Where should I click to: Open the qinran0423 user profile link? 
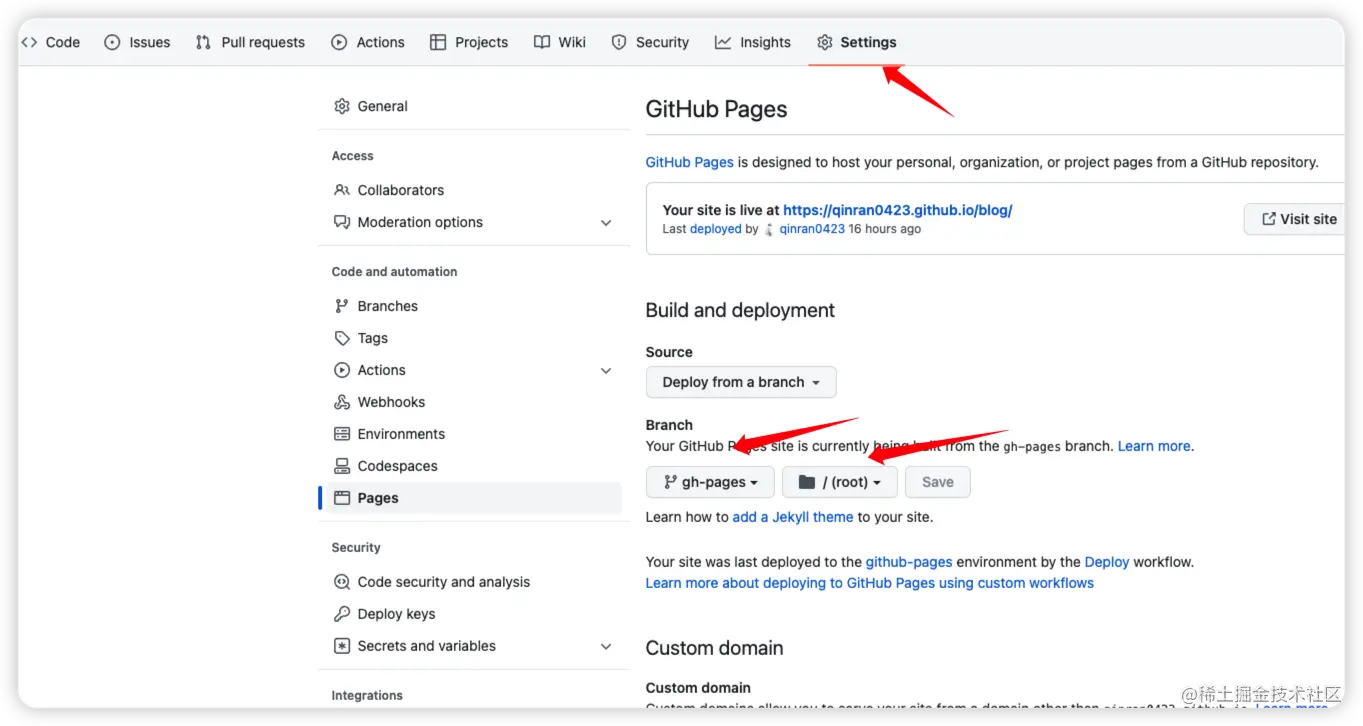812,229
